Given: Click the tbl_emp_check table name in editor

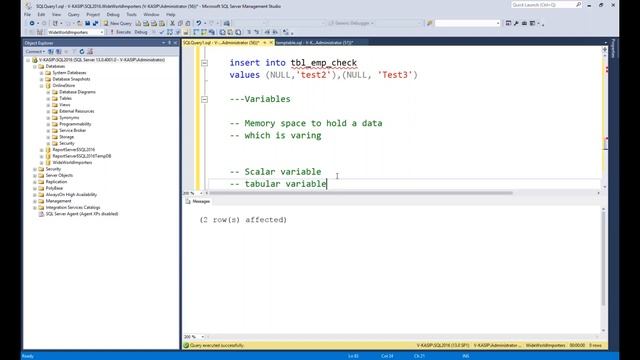Looking at the screenshot, I should pos(324,63).
